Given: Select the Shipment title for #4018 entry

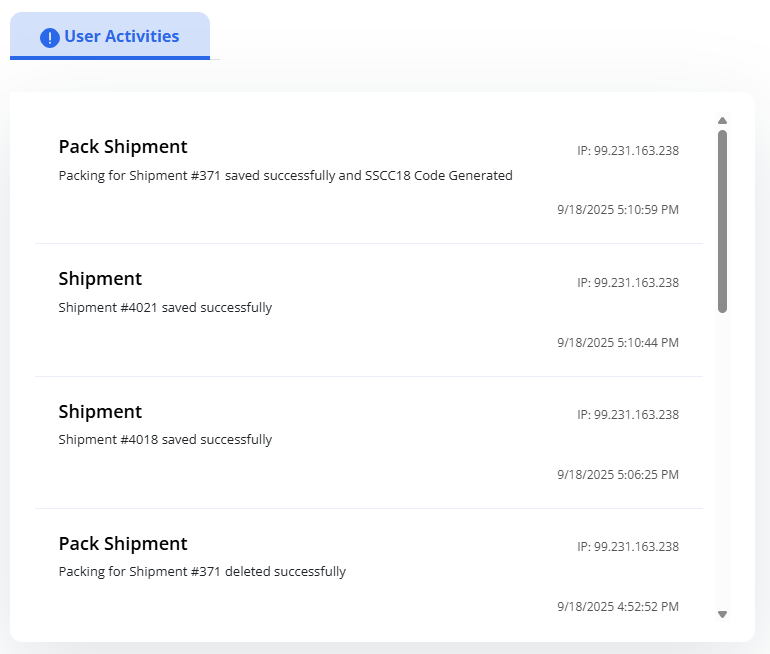Looking at the screenshot, I should 100,412.
